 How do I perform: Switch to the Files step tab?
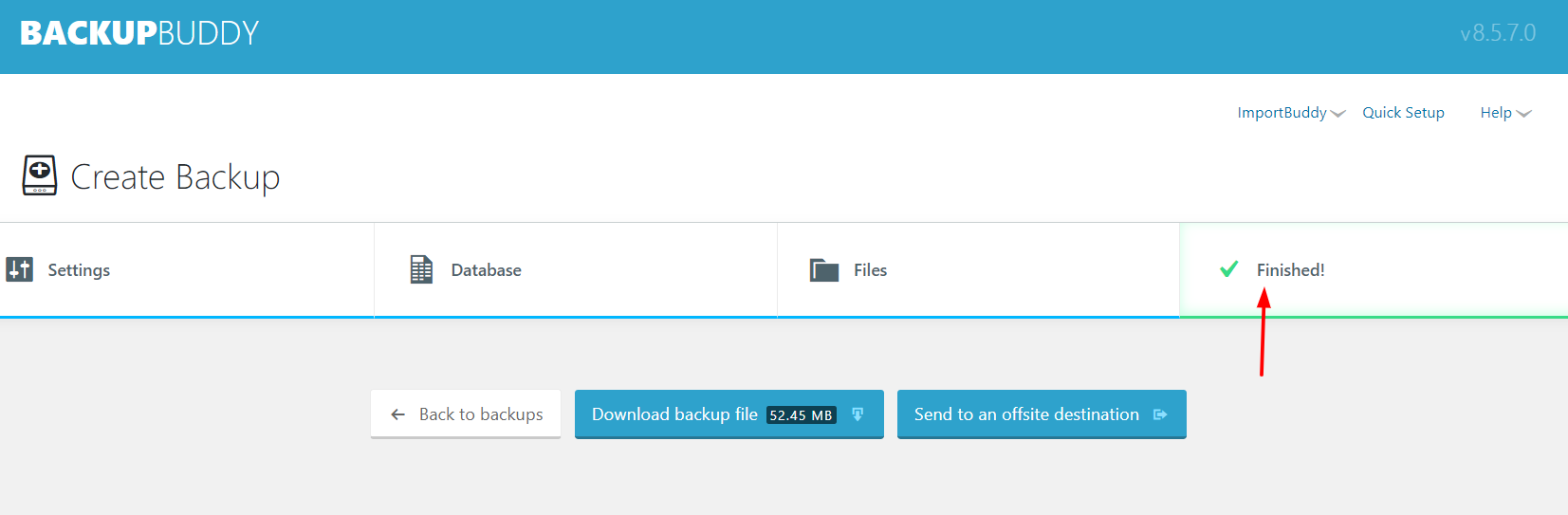coord(978,270)
